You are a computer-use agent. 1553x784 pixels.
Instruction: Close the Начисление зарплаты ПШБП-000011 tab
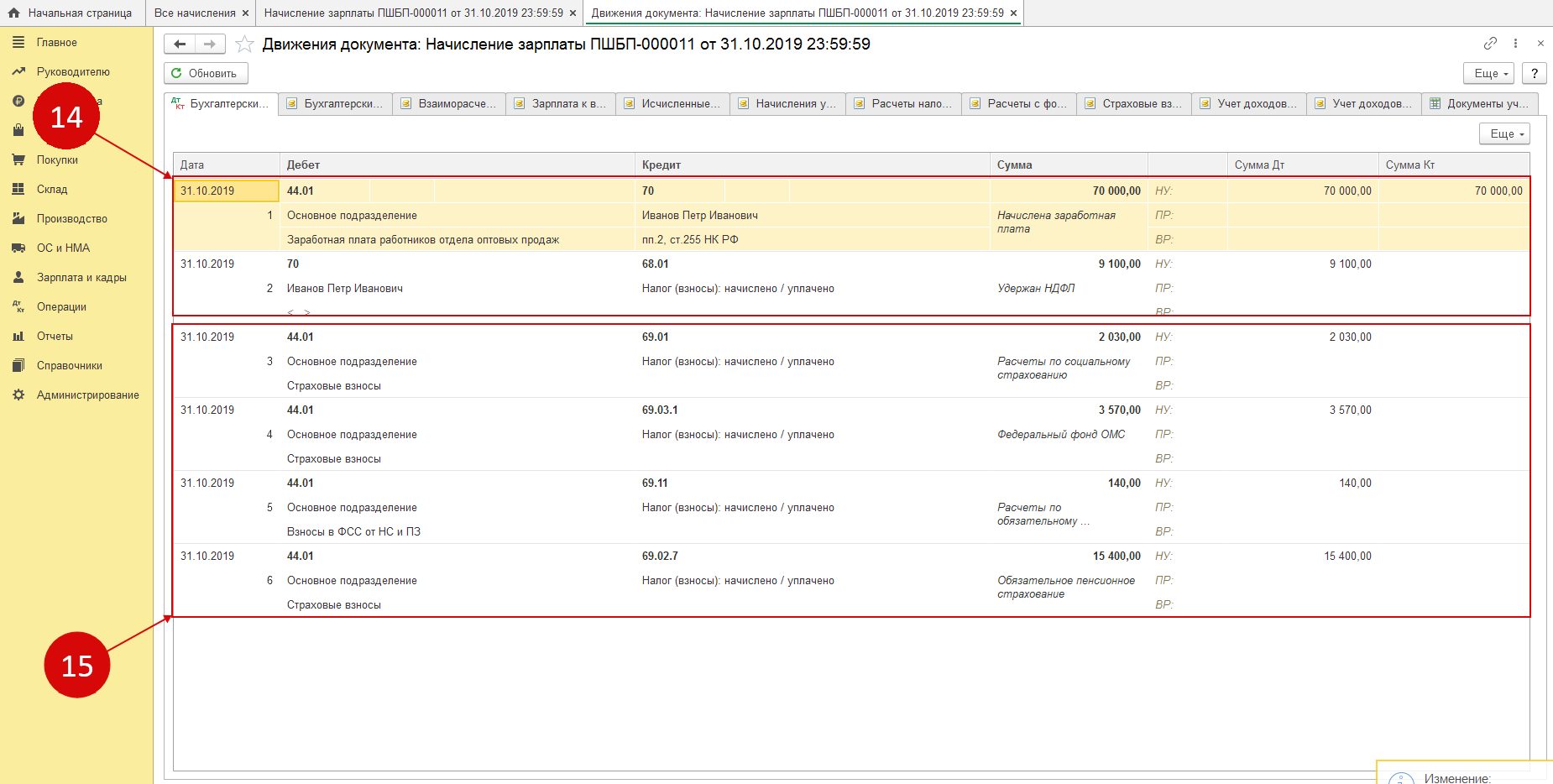coord(573,13)
